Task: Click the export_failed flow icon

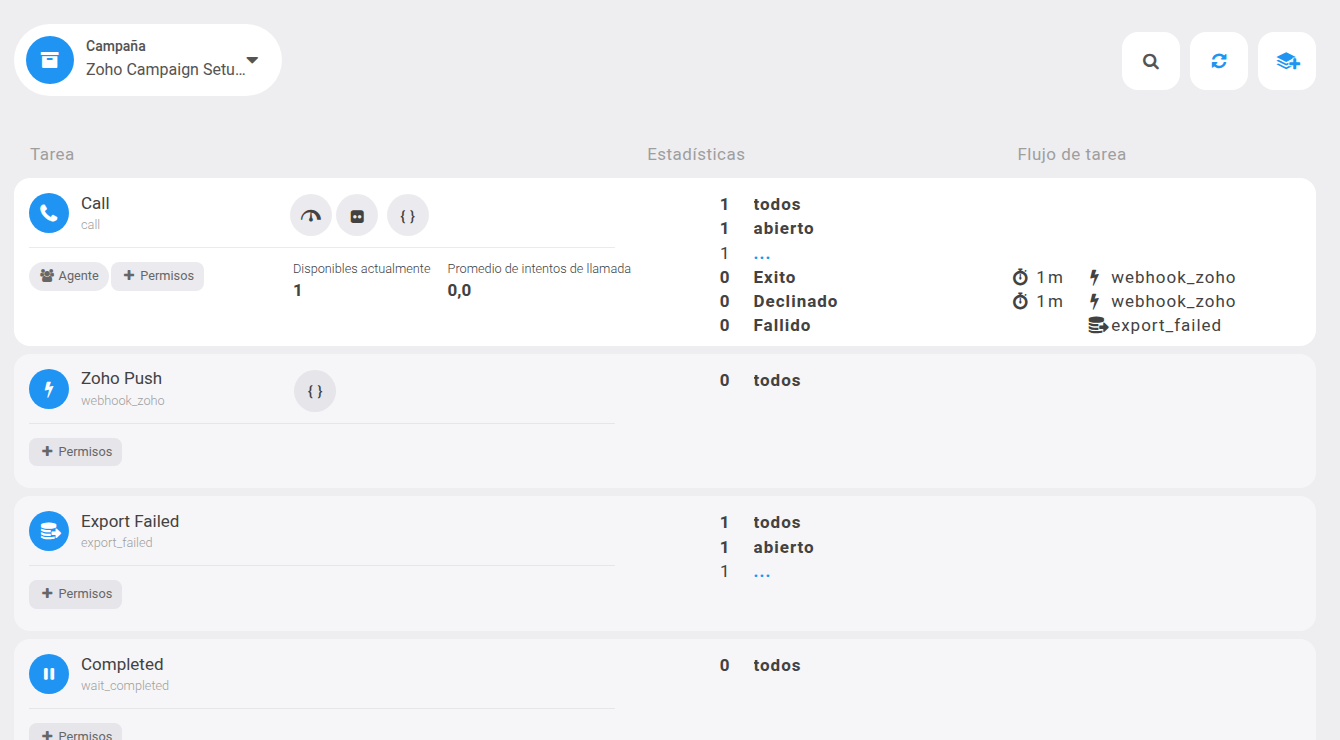Action: pyautogui.click(x=1098, y=325)
